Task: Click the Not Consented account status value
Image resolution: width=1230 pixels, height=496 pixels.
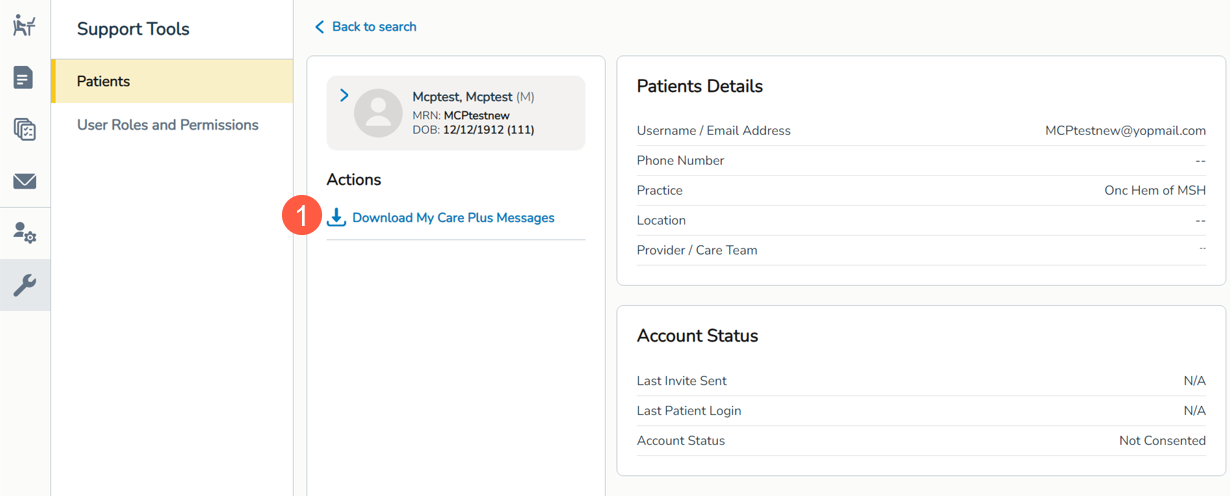Action: pos(1162,441)
